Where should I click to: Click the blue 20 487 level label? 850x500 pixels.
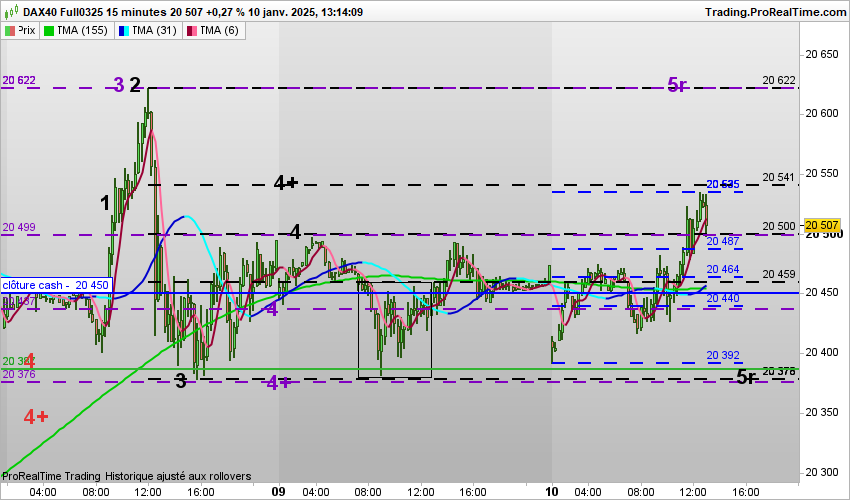coord(723,241)
